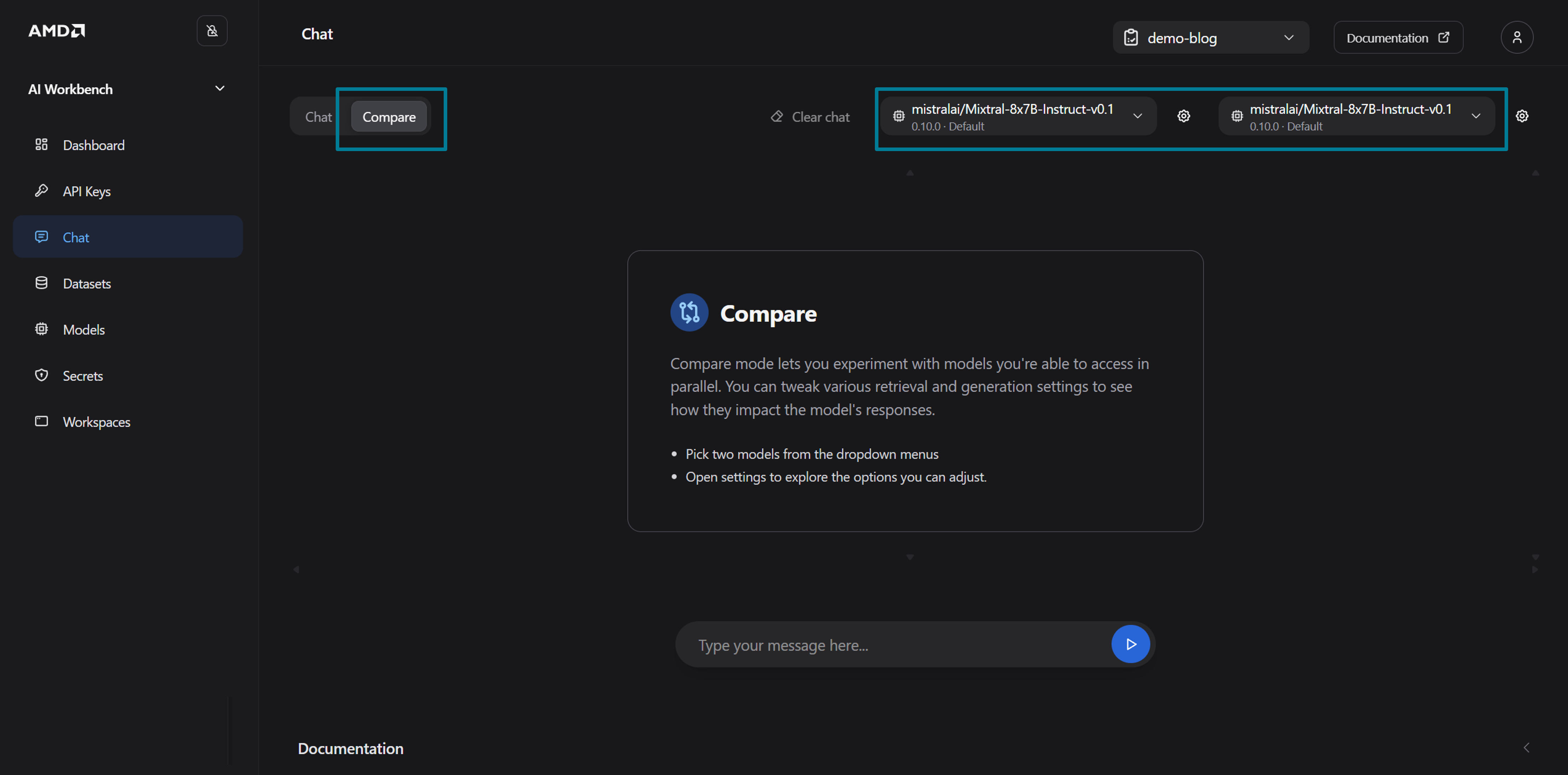
Task: Open the user profile icon
Action: pos(1516,38)
